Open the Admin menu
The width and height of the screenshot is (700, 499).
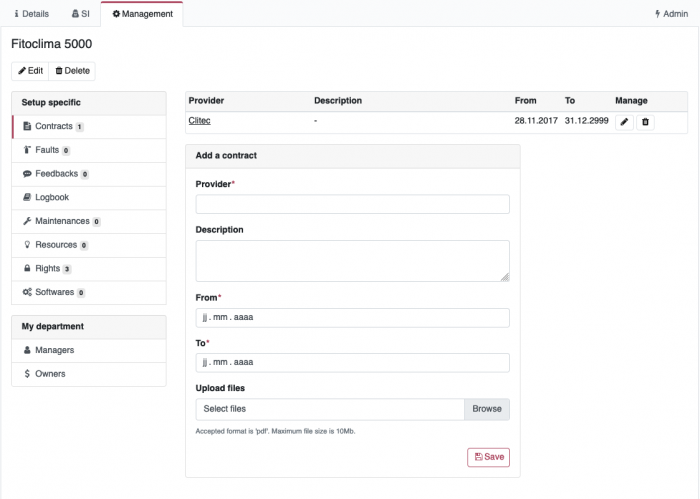[670, 14]
